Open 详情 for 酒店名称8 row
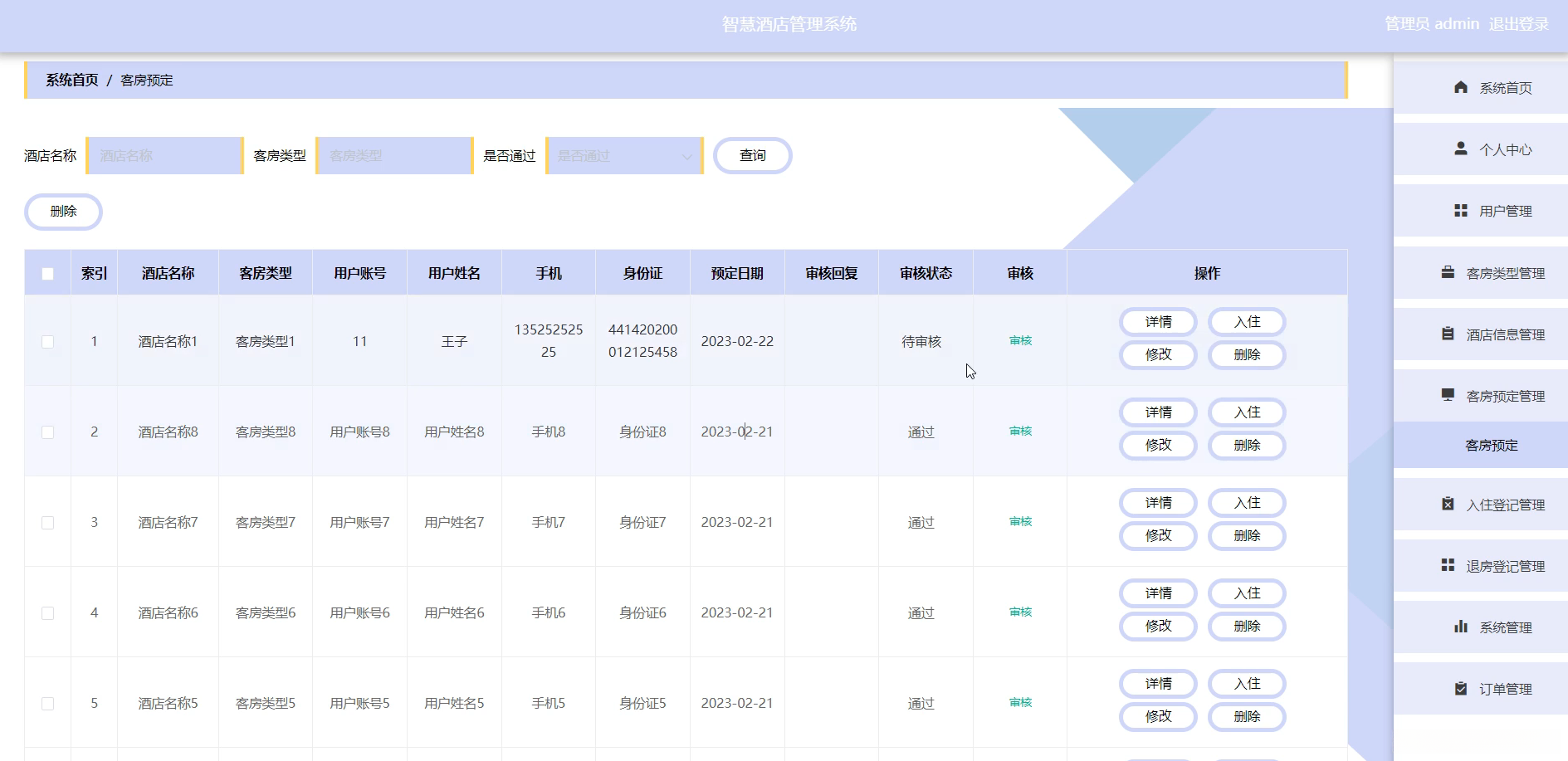This screenshot has width=1568, height=761. (x=1159, y=412)
